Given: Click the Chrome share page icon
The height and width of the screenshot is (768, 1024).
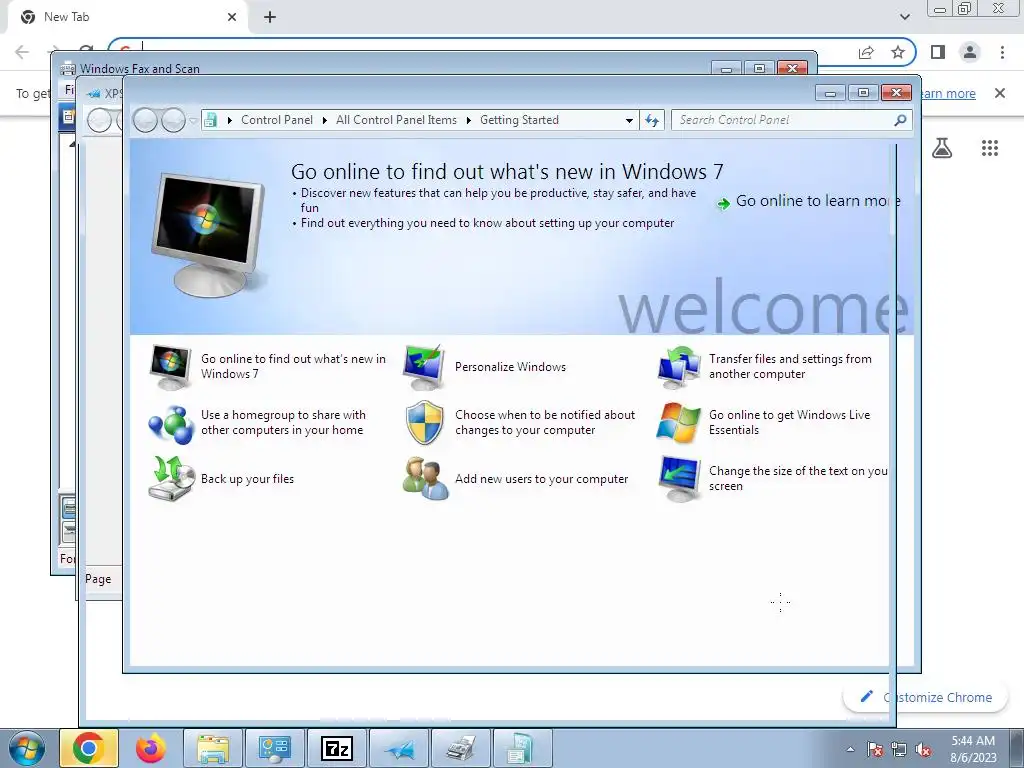Looking at the screenshot, I should pos(866,52).
